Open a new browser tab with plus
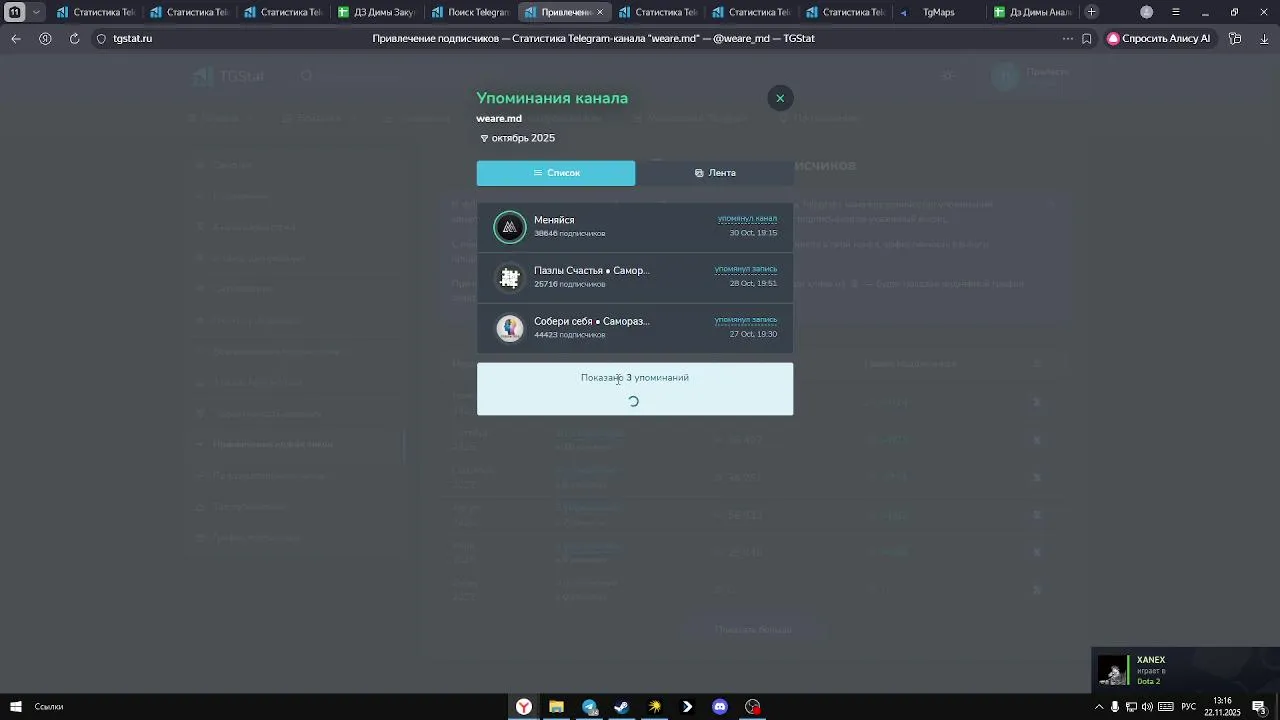Image resolution: width=1280 pixels, height=720 pixels. click(1092, 12)
